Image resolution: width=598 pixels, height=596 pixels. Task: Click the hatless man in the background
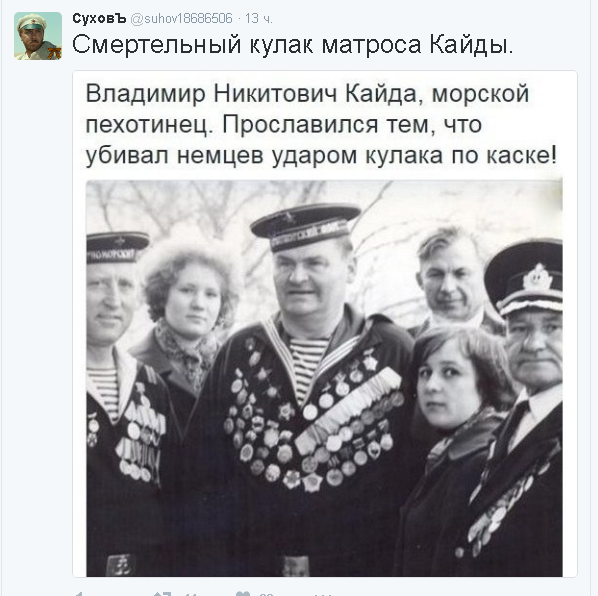[x=450, y=276]
